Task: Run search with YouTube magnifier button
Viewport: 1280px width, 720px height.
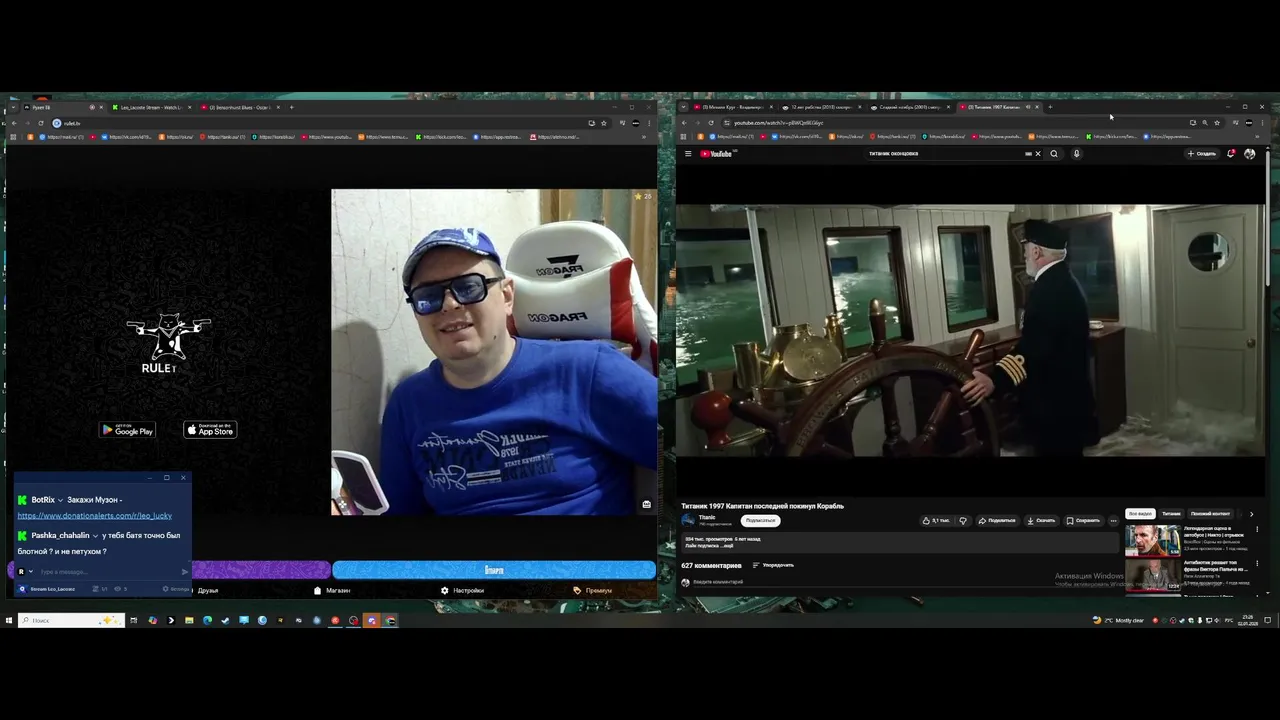Action: coord(1054,154)
